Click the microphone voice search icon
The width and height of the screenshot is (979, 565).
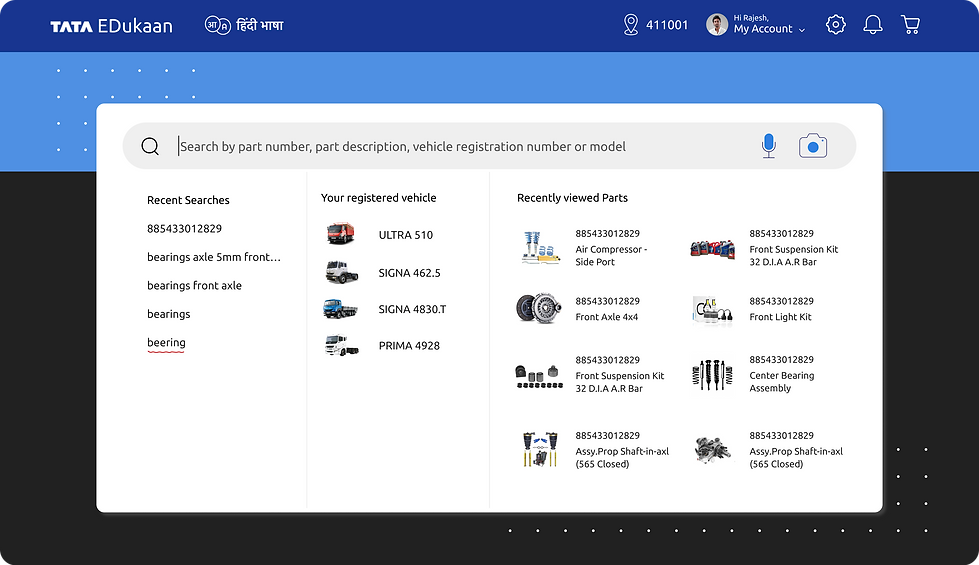point(768,146)
